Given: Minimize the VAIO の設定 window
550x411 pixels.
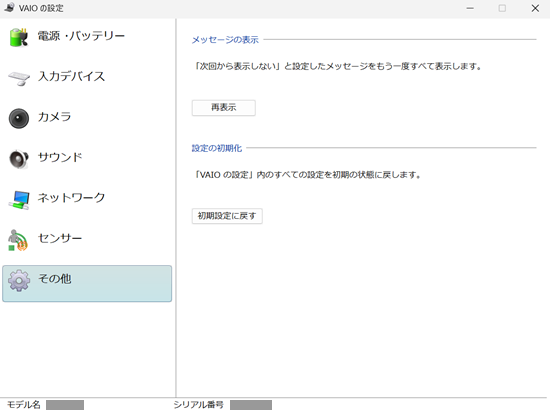Looking at the screenshot, I should pyautogui.click(x=470, y=8).
